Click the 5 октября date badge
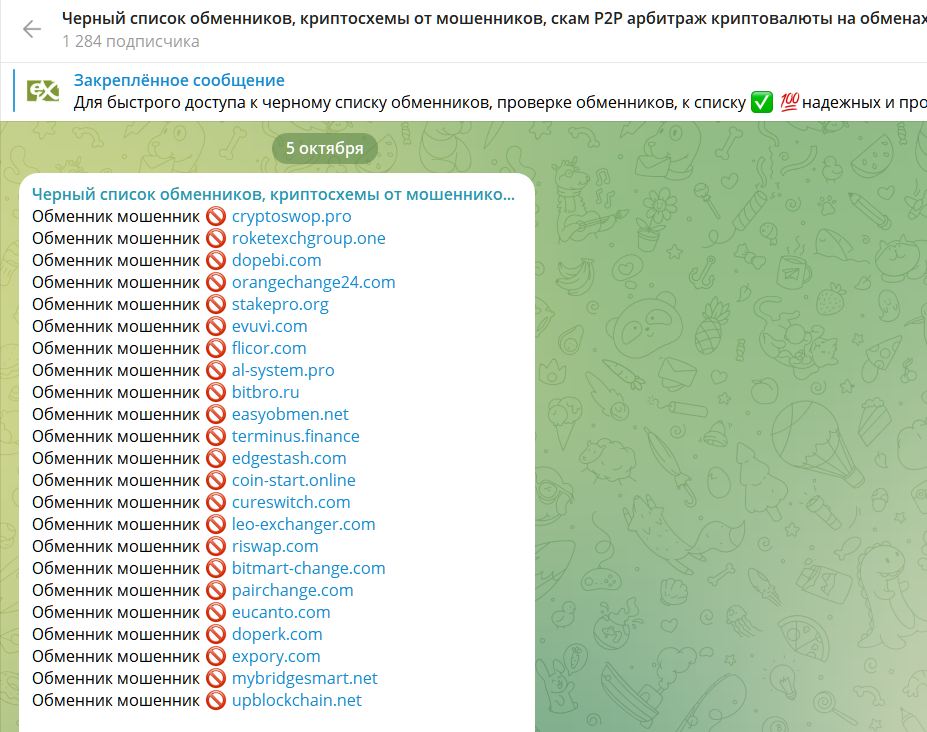This screenshot has width=927, height=732. [x=325, y=148]
